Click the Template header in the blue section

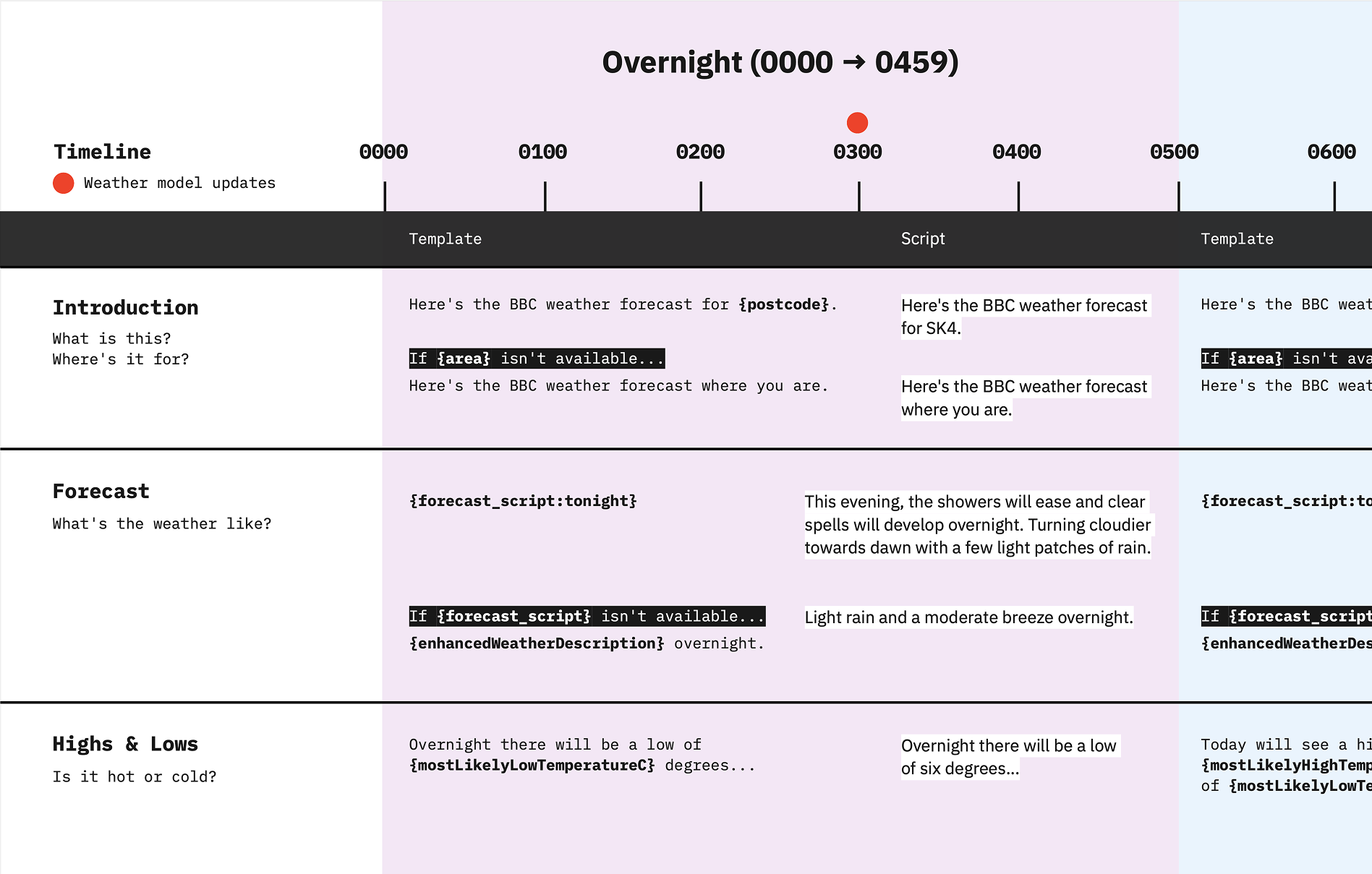click(1237, 239)
